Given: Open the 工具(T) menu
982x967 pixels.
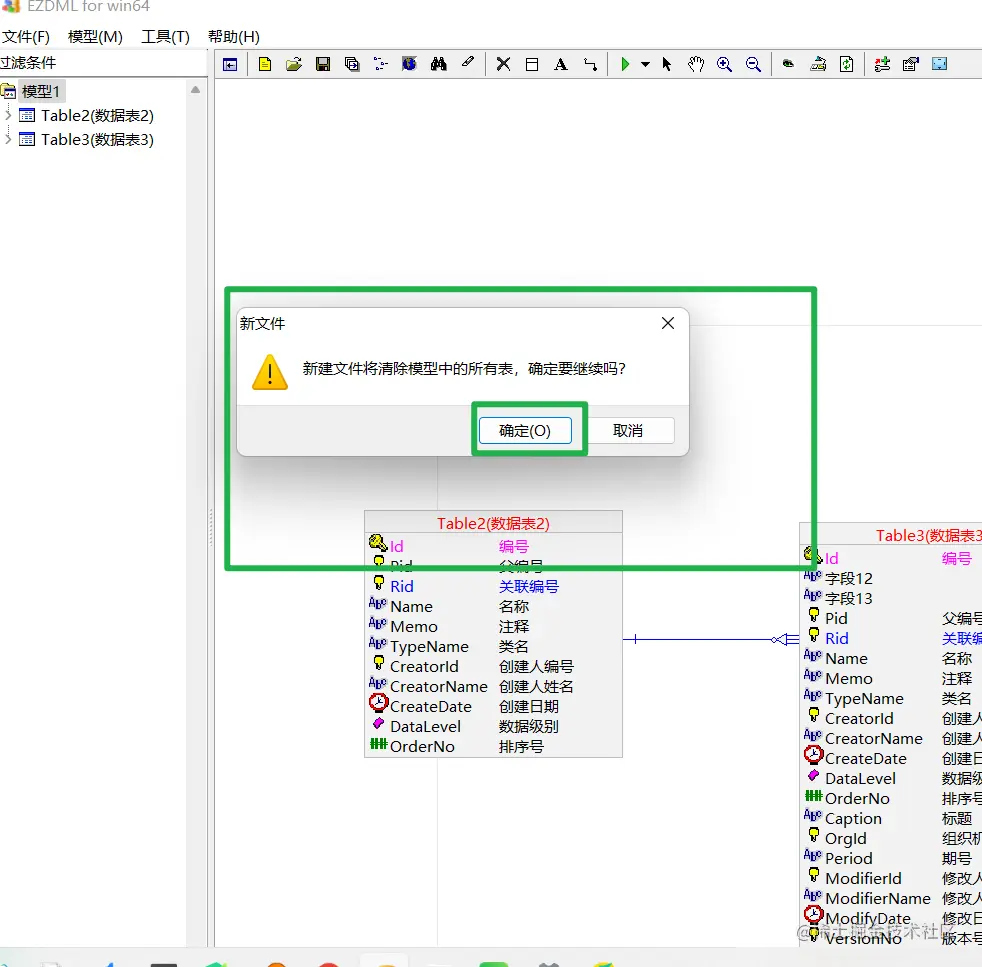Looking at the screenshot, I should pos(165,37).
